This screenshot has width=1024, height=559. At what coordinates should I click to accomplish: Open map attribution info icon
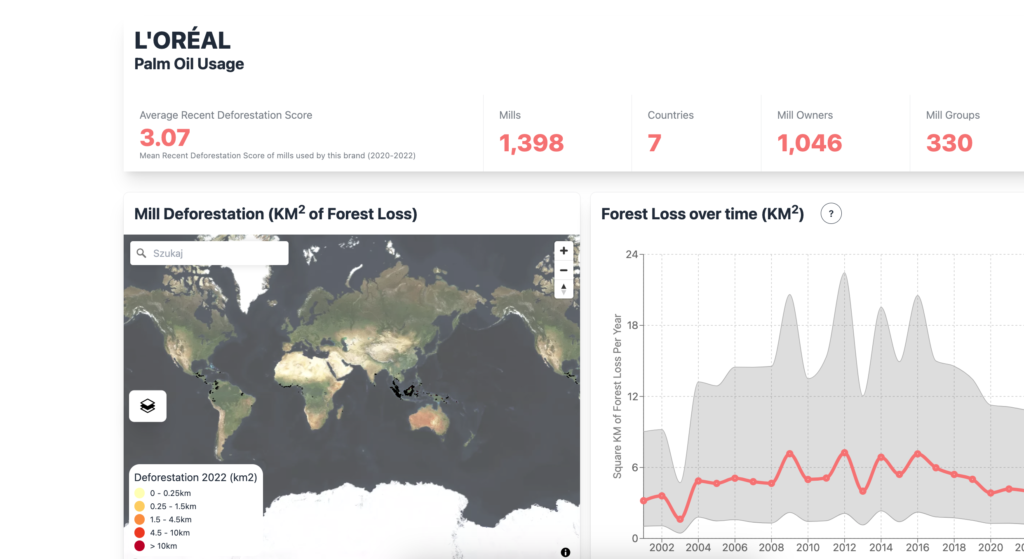pos(566,552)
